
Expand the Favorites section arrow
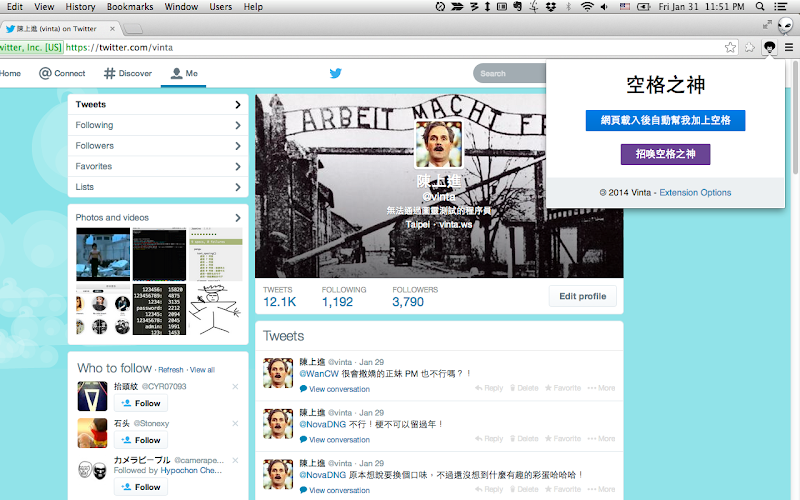point(238,166)
